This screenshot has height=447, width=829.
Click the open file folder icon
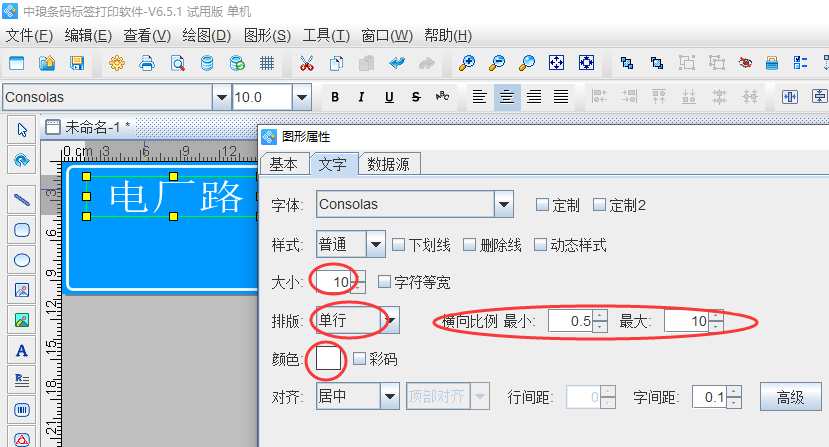47,63
